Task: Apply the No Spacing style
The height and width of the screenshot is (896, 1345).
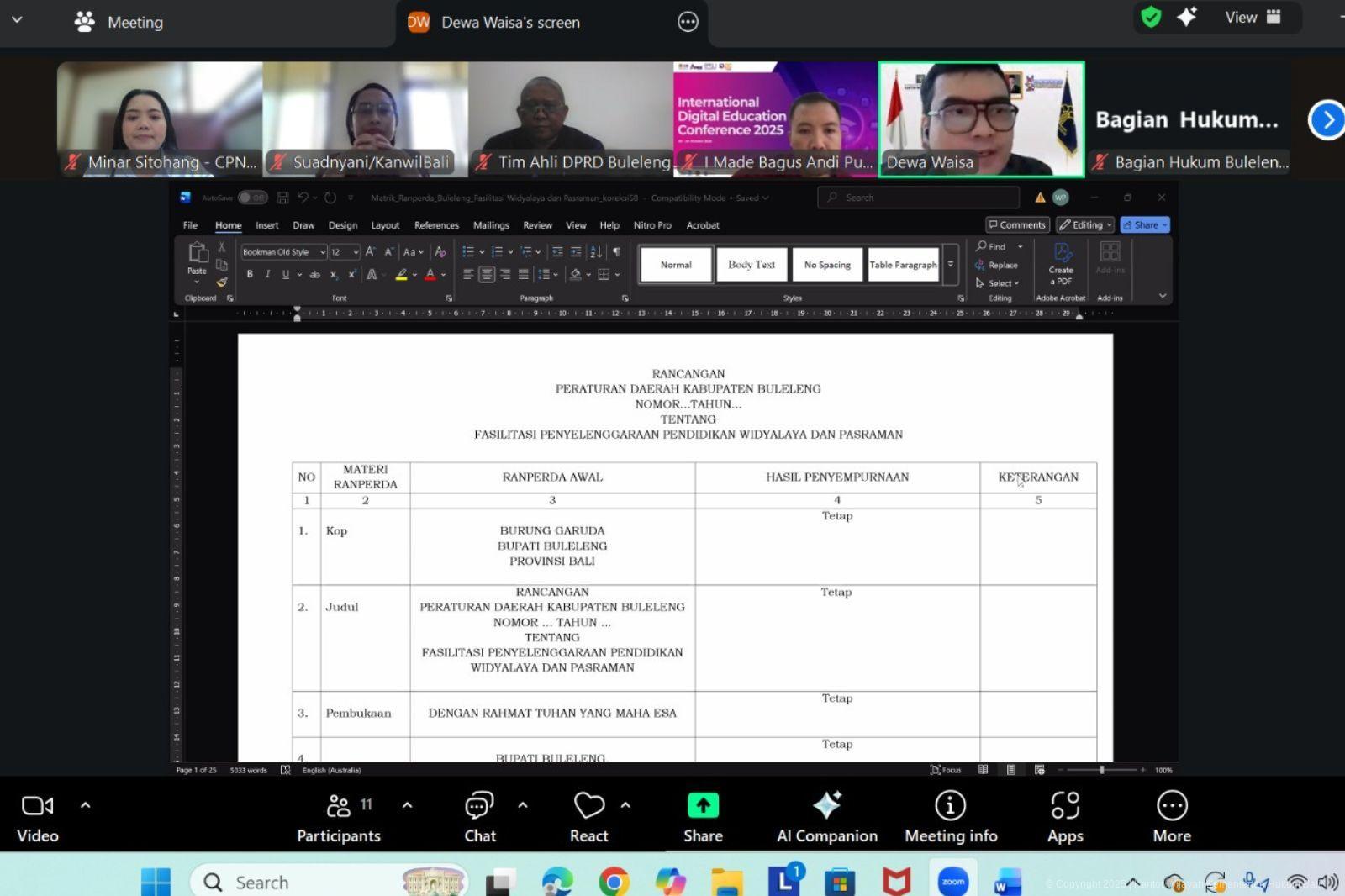Action: point(827,265)
